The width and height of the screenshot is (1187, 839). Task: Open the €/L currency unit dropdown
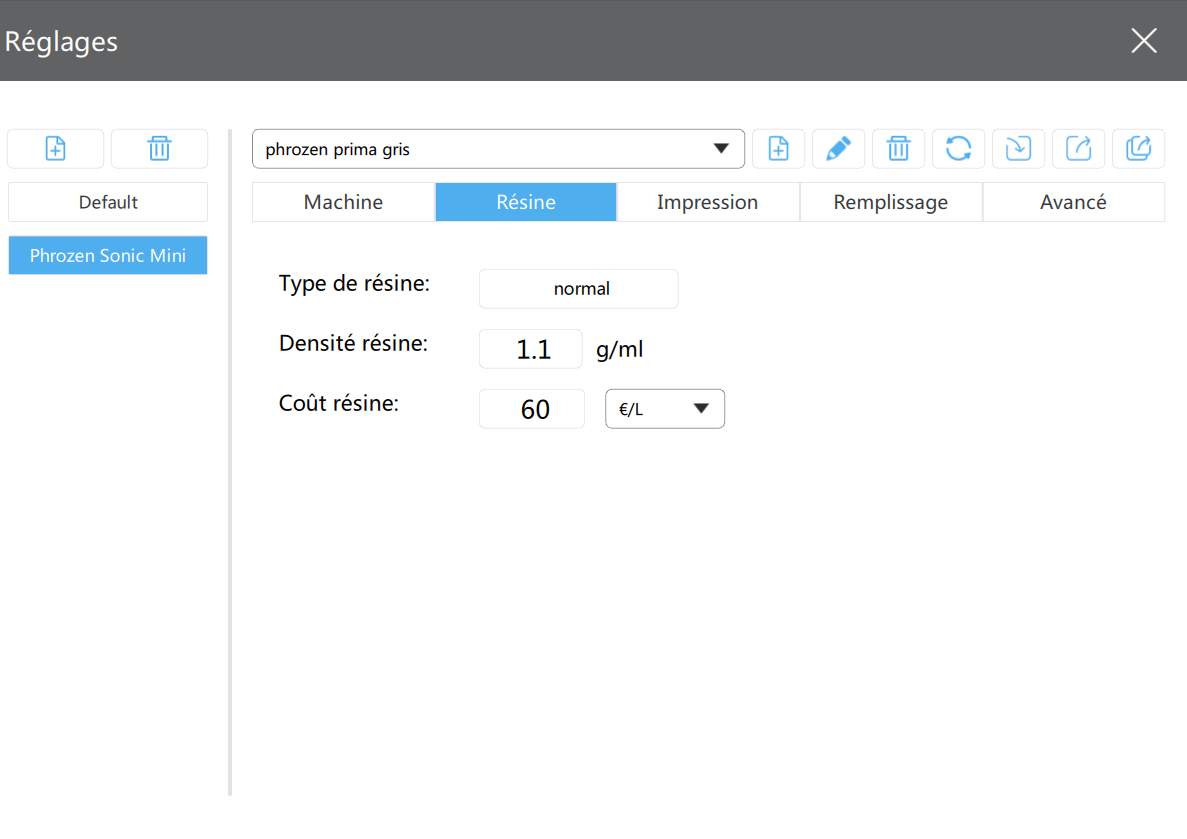(x=665, y=409)
